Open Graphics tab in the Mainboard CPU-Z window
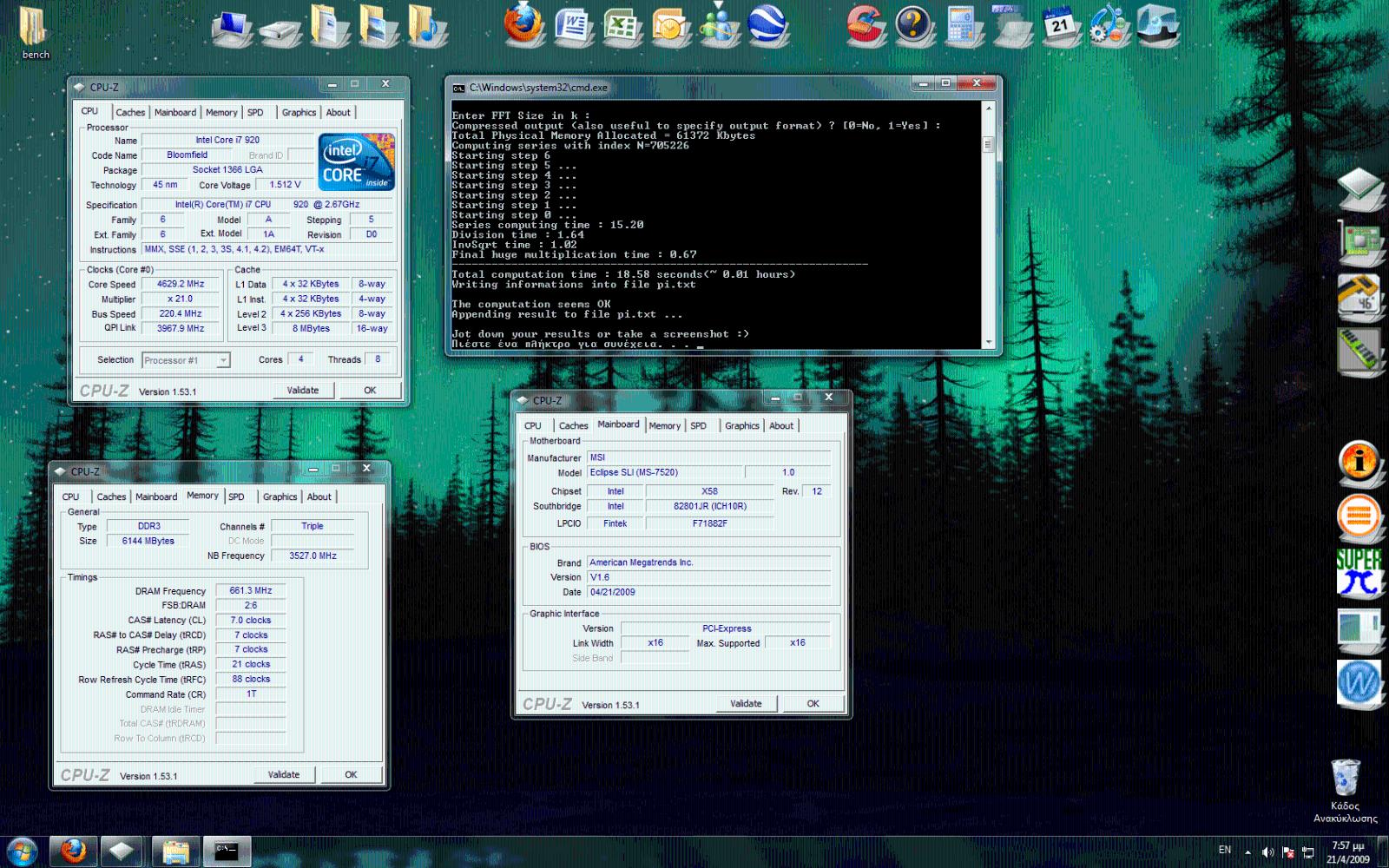Viewport: 1389px width, 868px height. click(x=742, y=426)
